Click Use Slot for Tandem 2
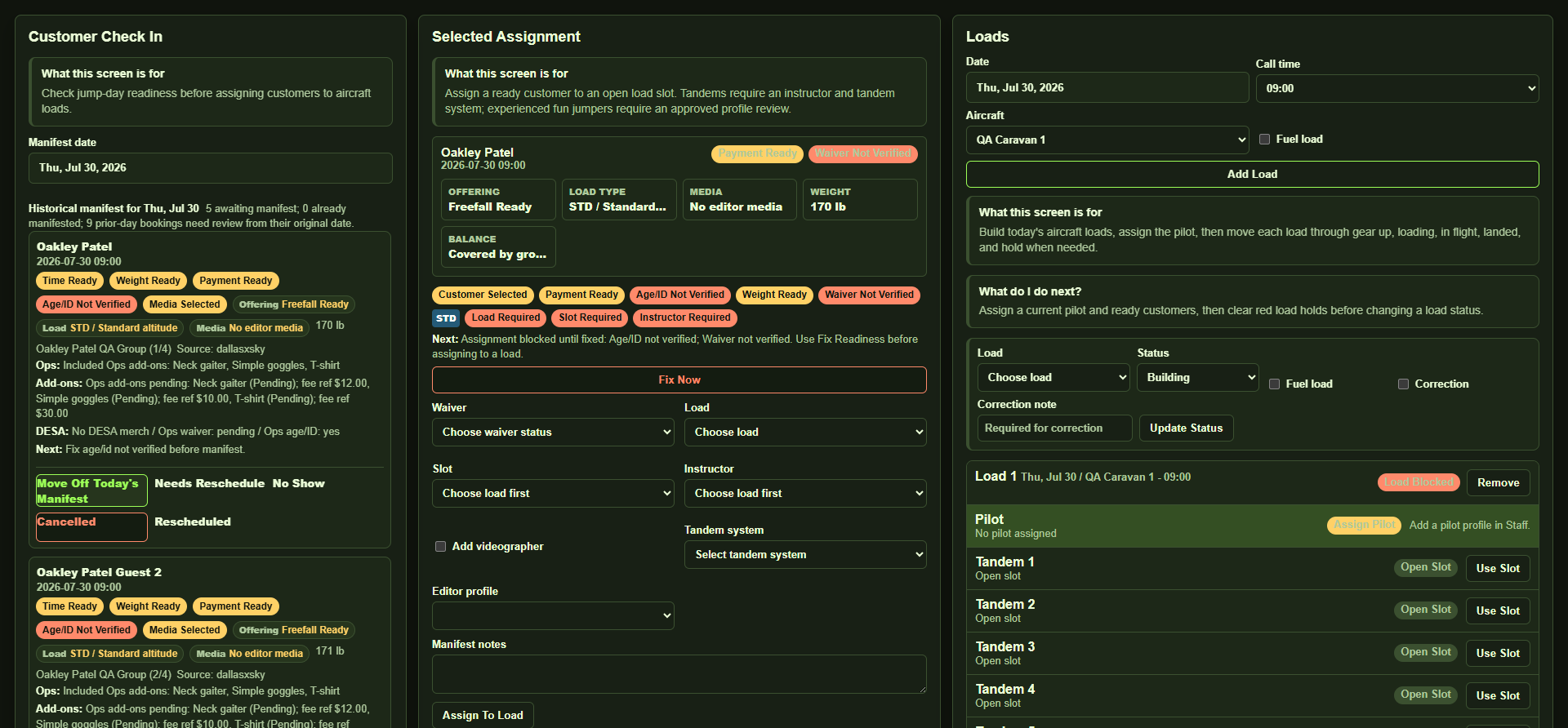 (1499, 610)
